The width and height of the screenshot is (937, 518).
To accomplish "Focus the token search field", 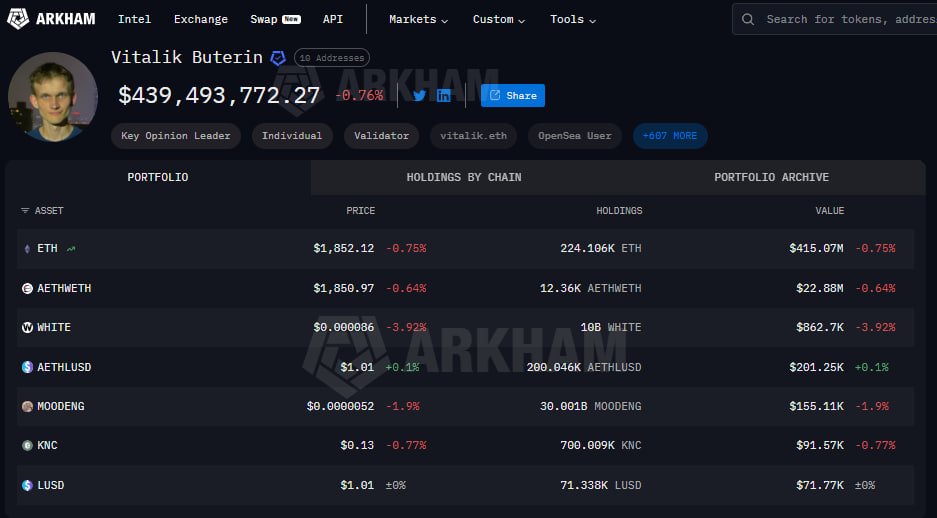I will 835,19.
